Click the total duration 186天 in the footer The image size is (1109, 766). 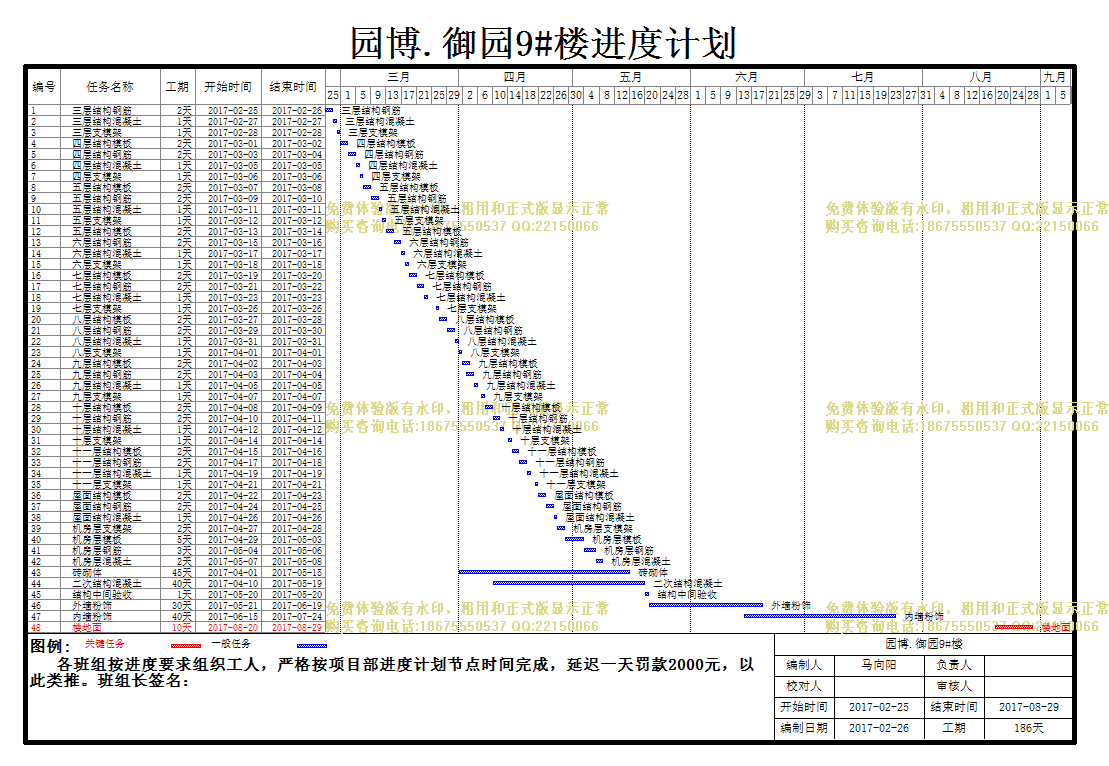(1028, 728)
